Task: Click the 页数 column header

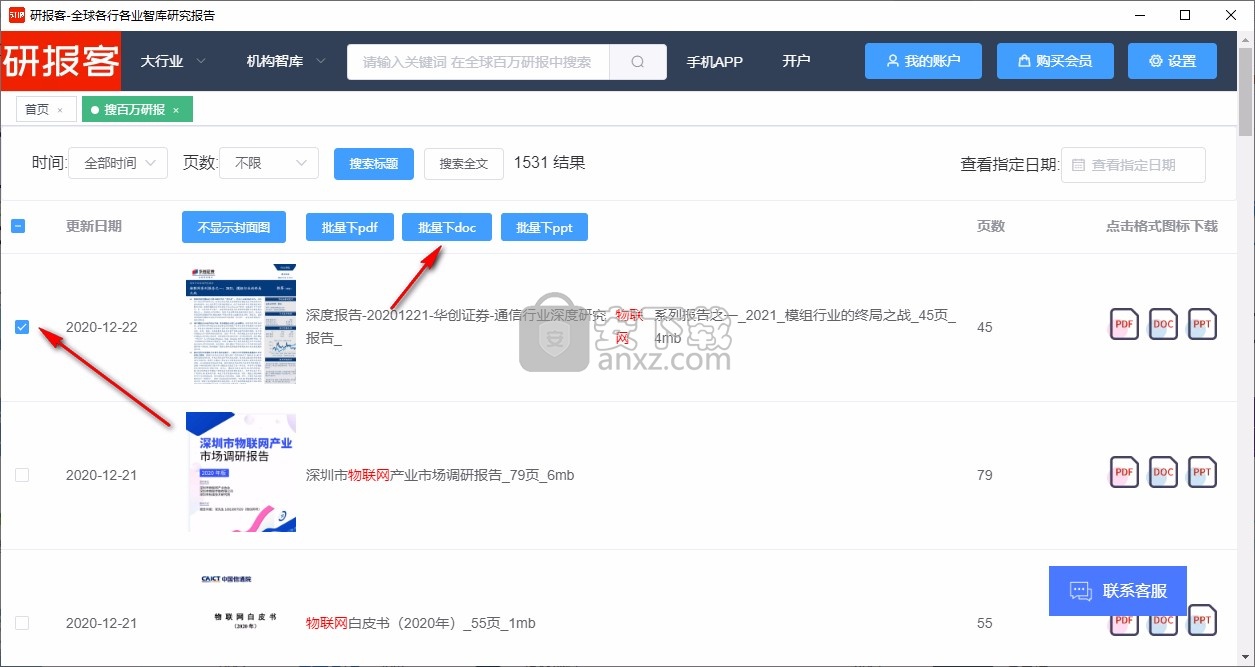Action: pyautogui.click(x=991, y=226)
